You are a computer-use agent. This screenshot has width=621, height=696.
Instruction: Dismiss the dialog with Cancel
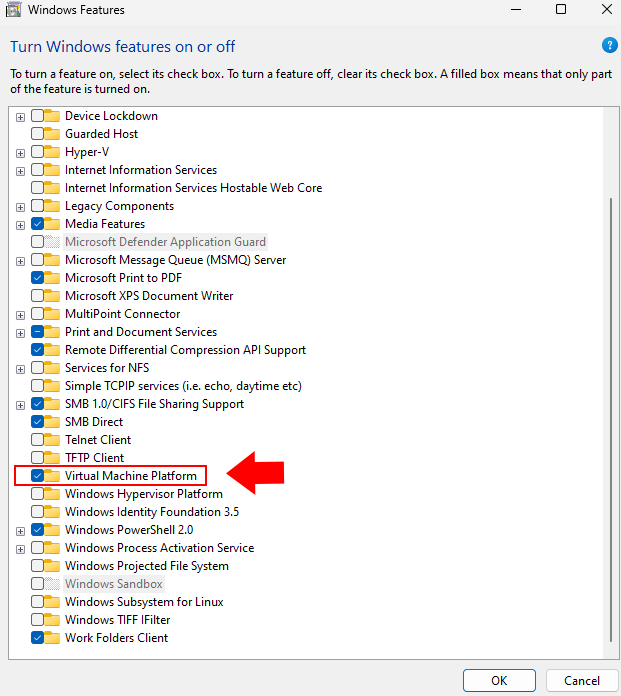click(x=582, y=680)
